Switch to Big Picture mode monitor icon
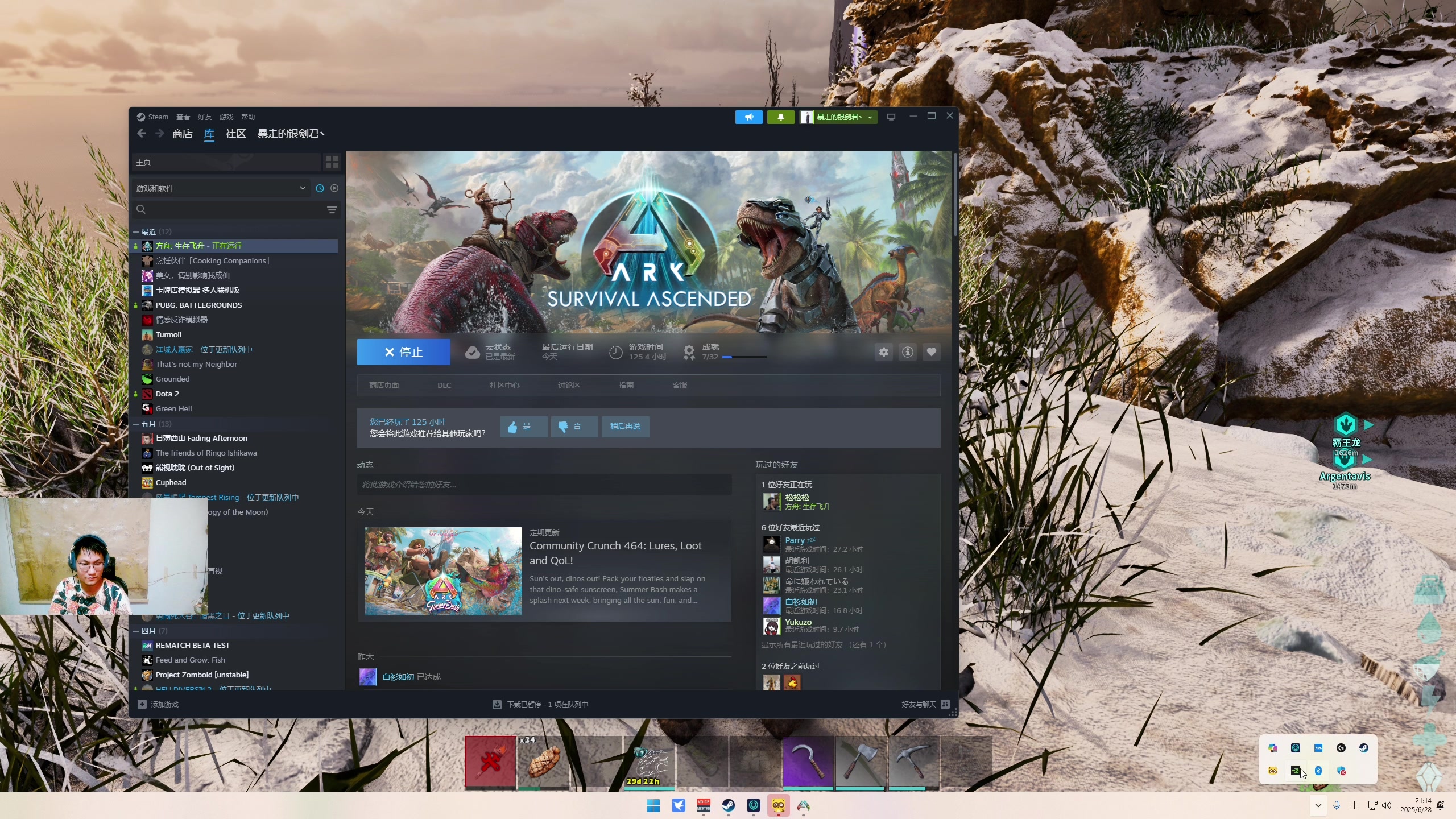The width and height of the screenshot is (1456, 819). [x=891, y=117]
